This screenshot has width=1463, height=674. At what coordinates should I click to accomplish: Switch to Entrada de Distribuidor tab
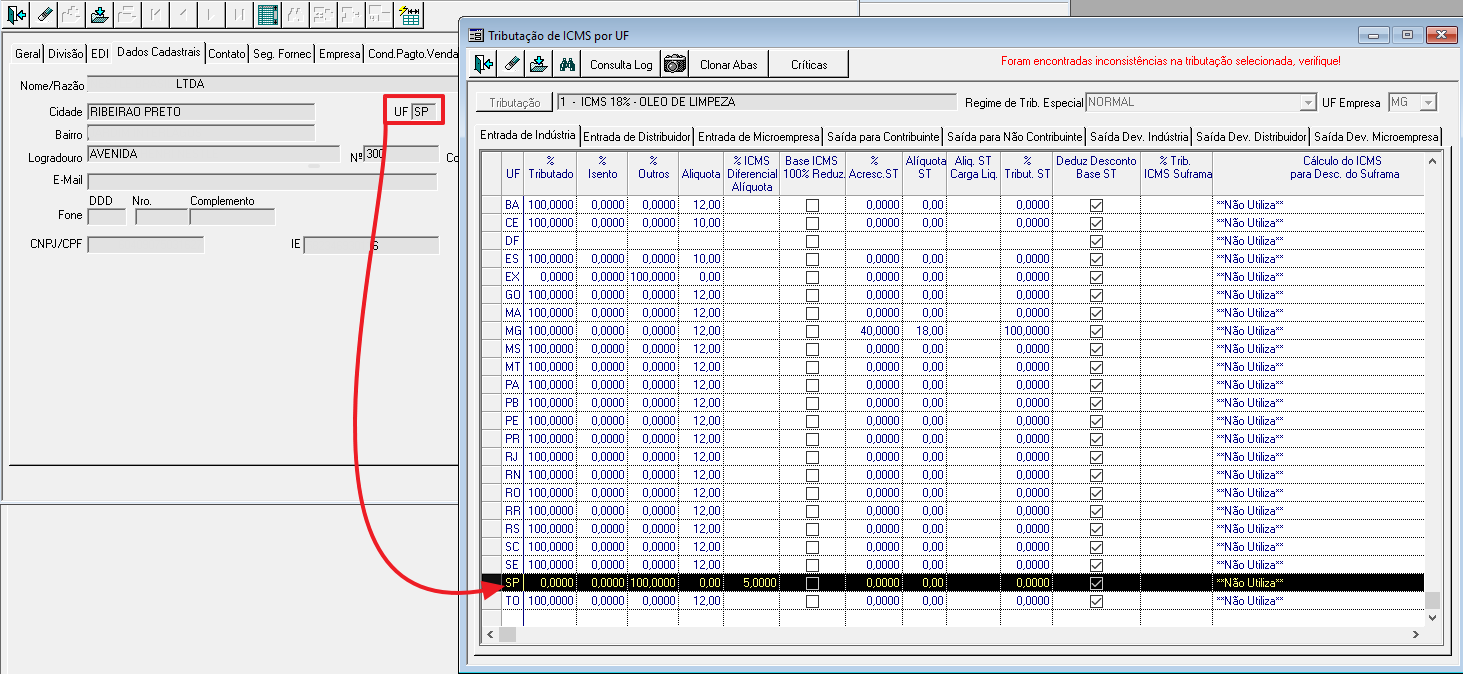pyautogui.click(x=637, y=136)
